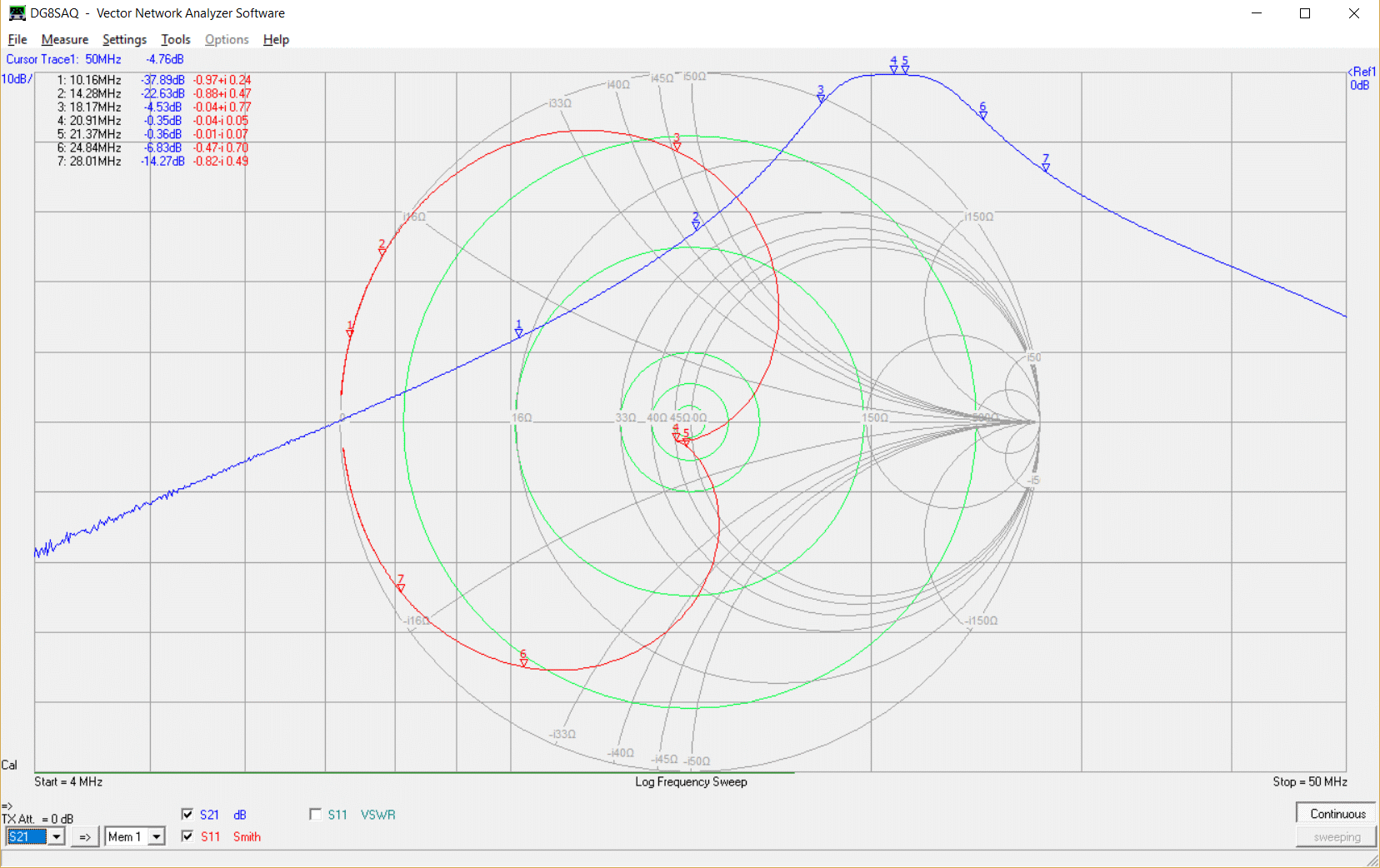
Task: Select marker row 6: 24.84MHz
Action: [153, 147]
